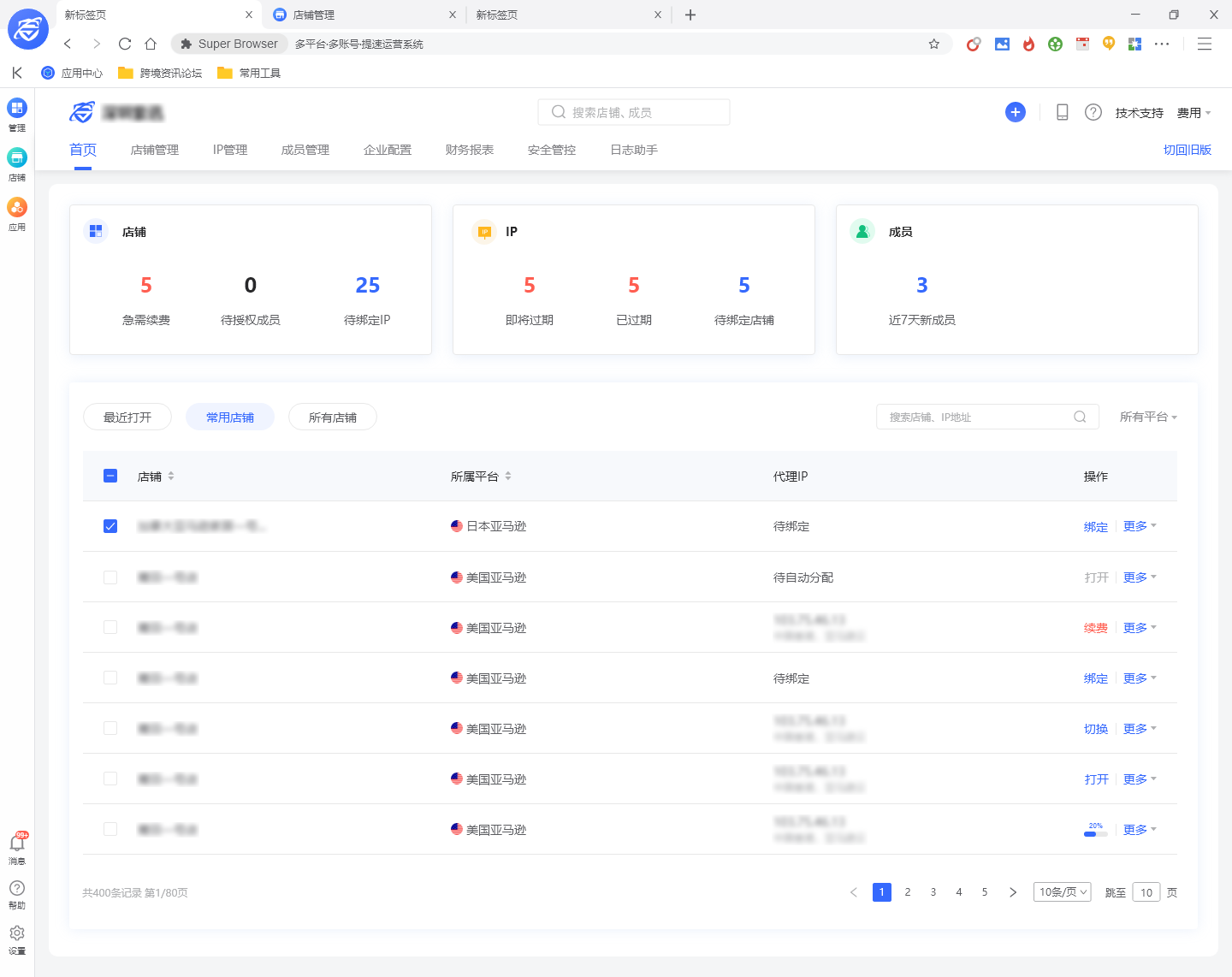Image resolution: width=1232 pixels, height=977 pixels.
Task: Click the blue plus add icon
Action: point(1015,112)
